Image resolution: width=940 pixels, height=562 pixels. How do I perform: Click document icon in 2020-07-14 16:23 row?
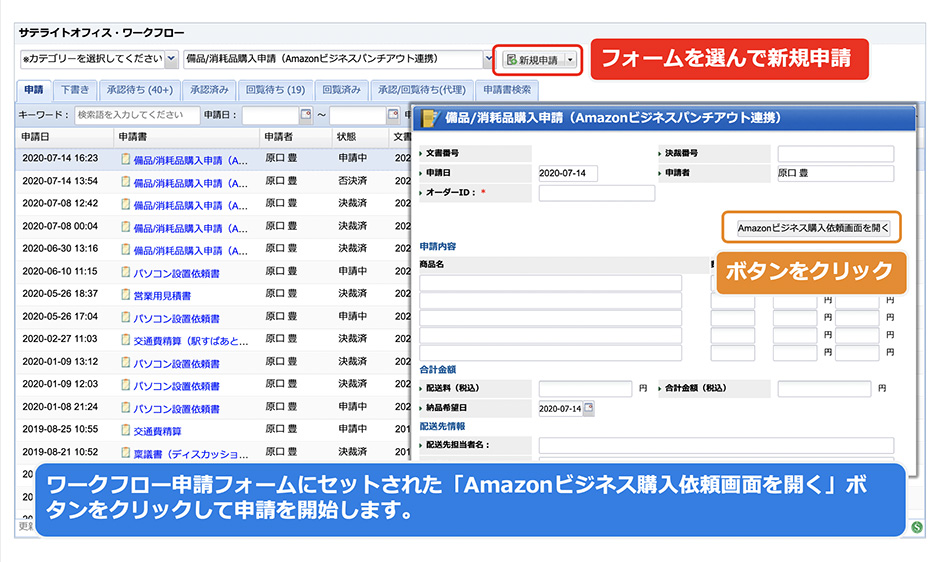tap(125, 159)
